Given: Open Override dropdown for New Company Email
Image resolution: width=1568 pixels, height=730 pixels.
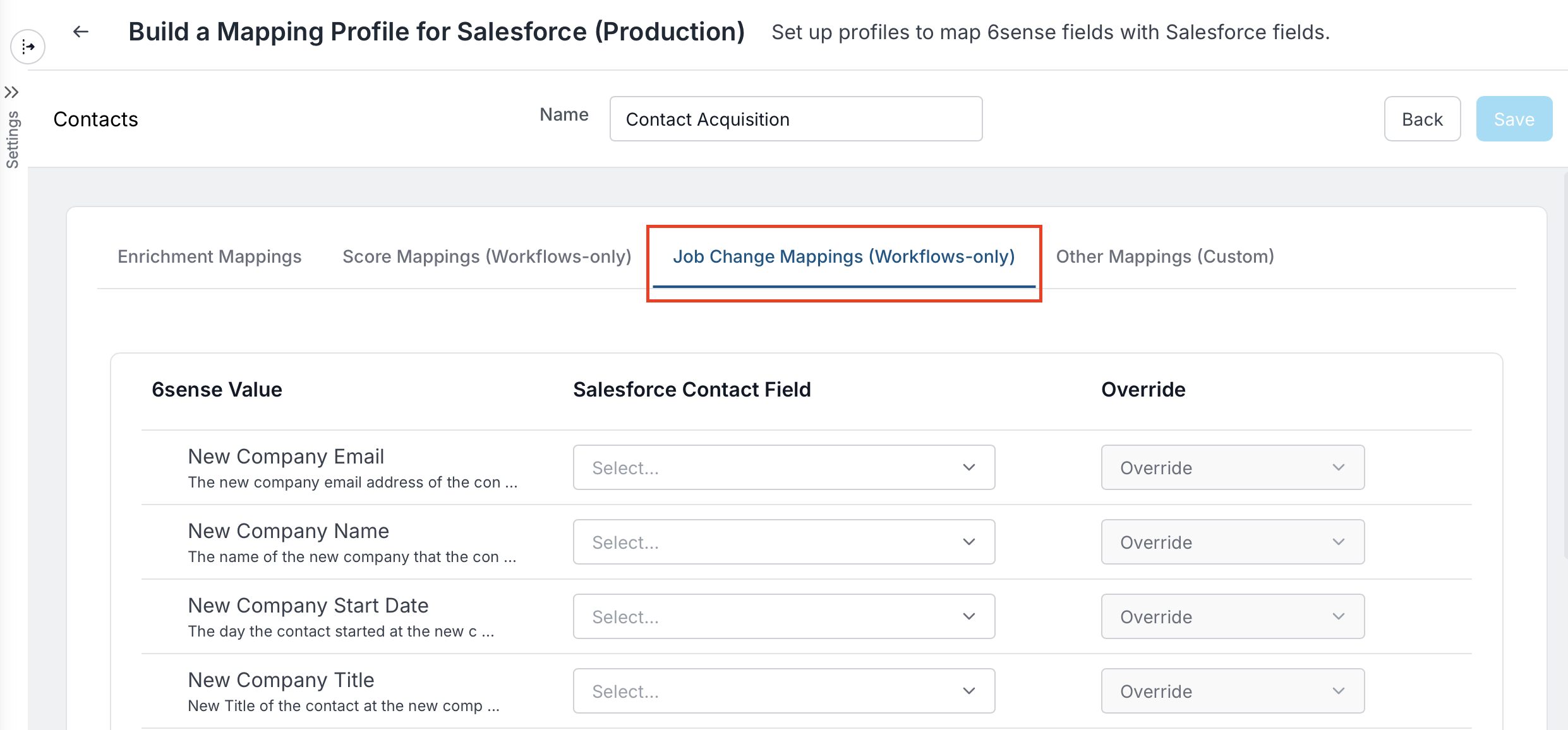Looking at the screenshot, I should (x=1233, y=467).
